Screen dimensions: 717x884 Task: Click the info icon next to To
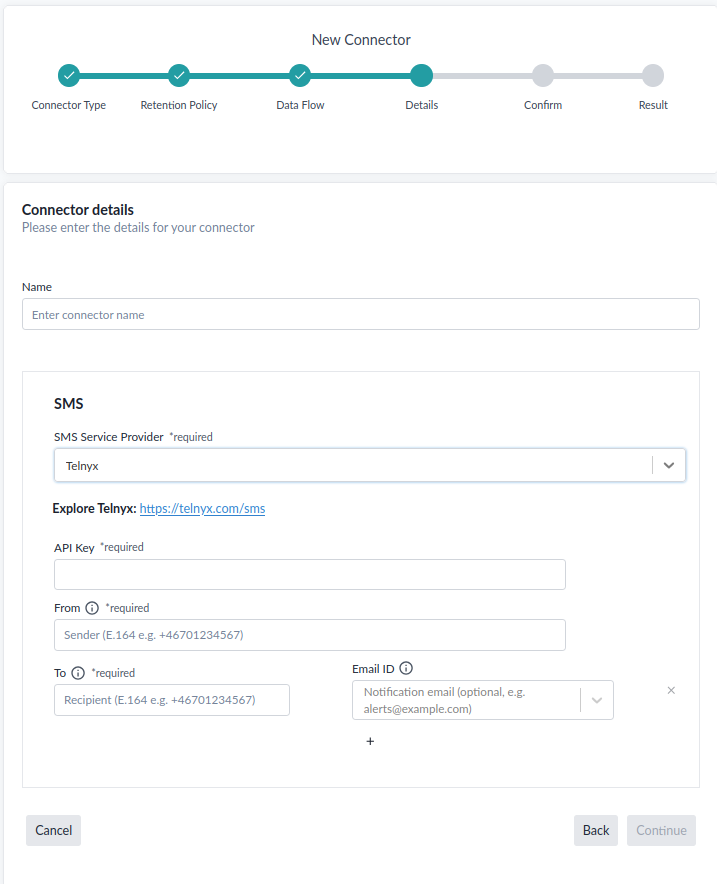point(78,673)
